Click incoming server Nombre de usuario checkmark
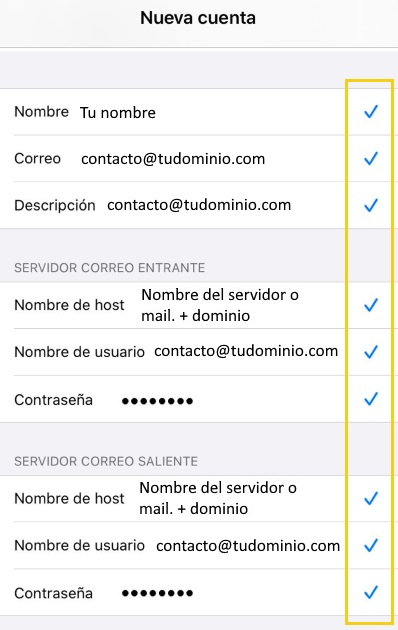 coord(371,352)
